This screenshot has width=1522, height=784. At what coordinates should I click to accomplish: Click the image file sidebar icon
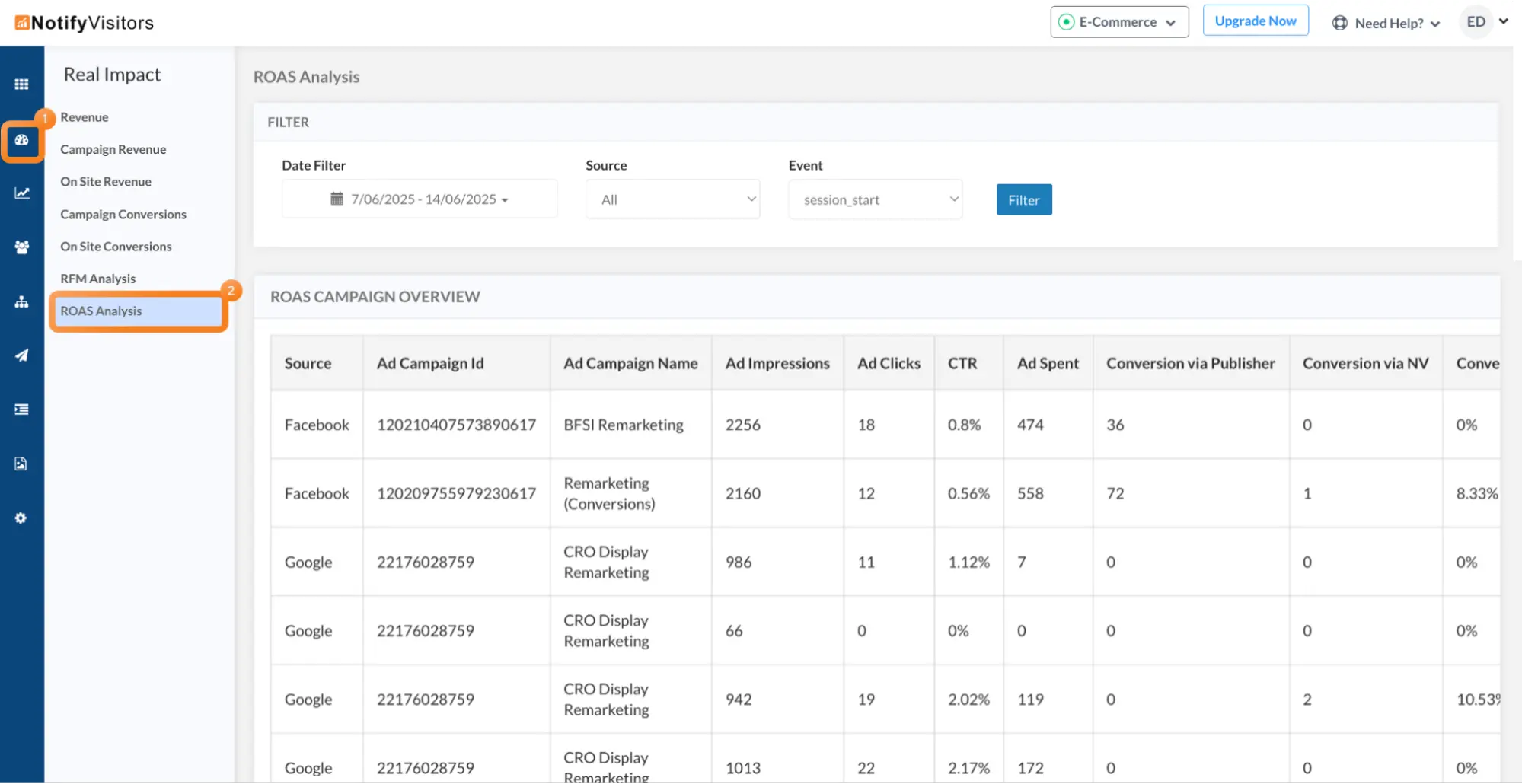tap(21, 464)
